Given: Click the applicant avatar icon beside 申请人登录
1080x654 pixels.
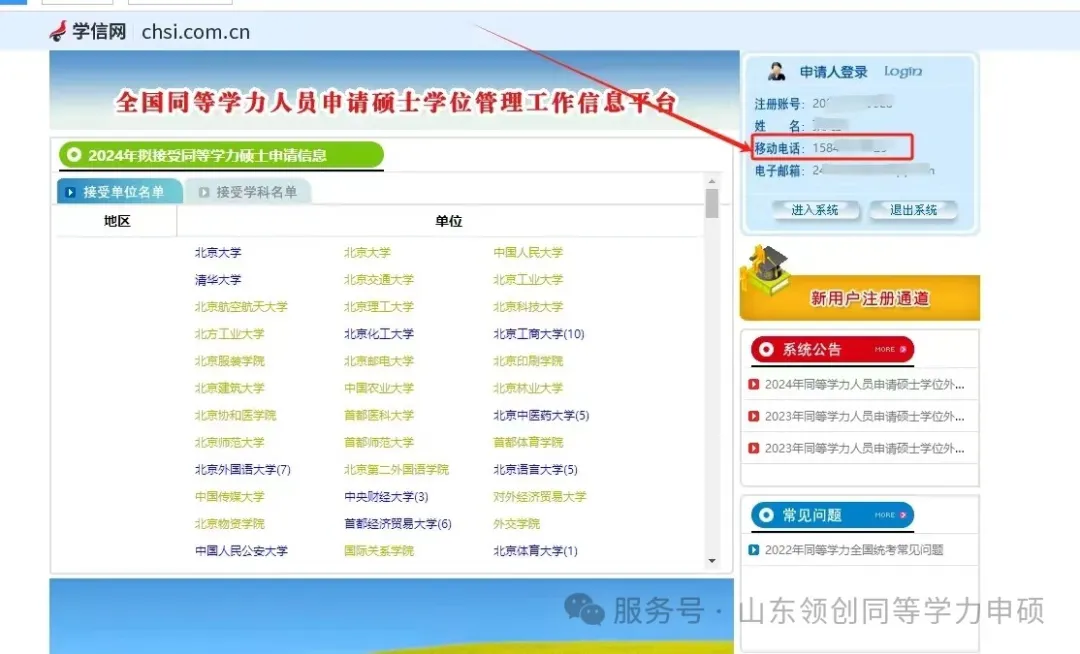Looking at the screenshot, I should point(779,70).
